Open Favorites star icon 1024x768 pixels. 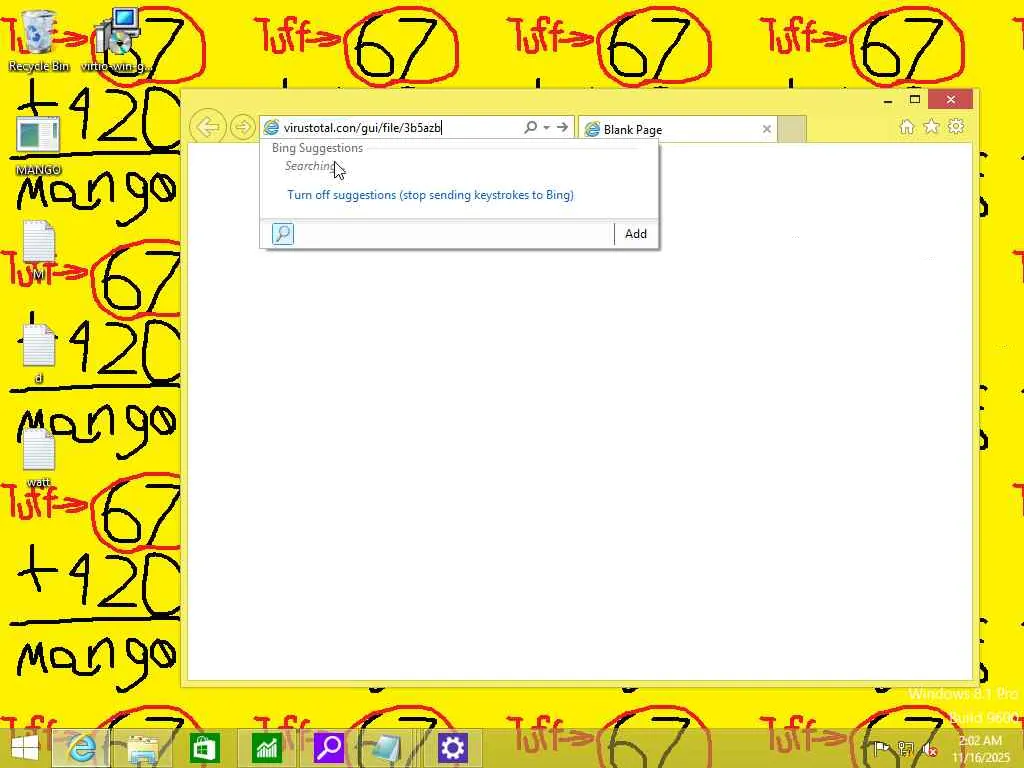pyautogui.click(x=931, y=127)
